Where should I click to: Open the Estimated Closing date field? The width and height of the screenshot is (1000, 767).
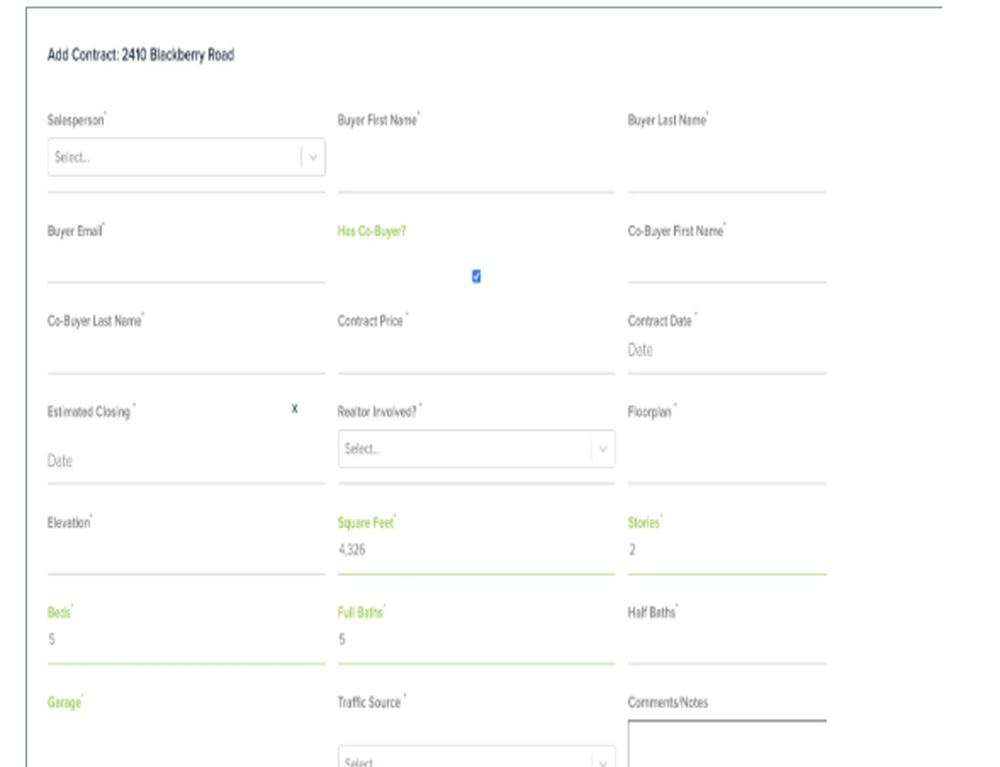point(186,460)
